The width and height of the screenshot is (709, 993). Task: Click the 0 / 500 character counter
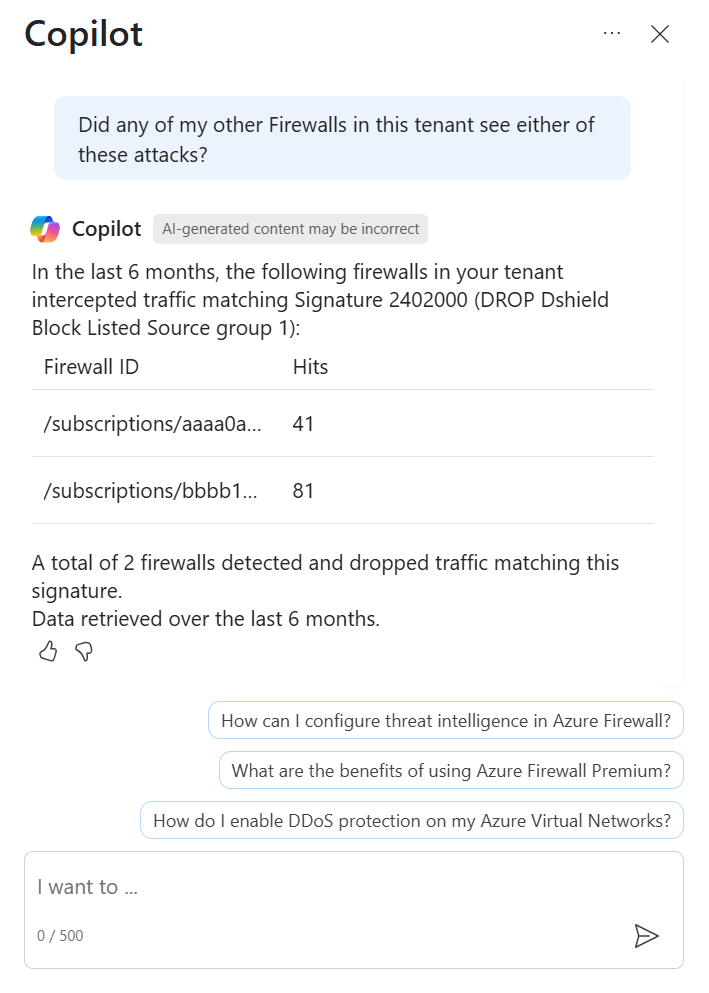tap(60, 935)
